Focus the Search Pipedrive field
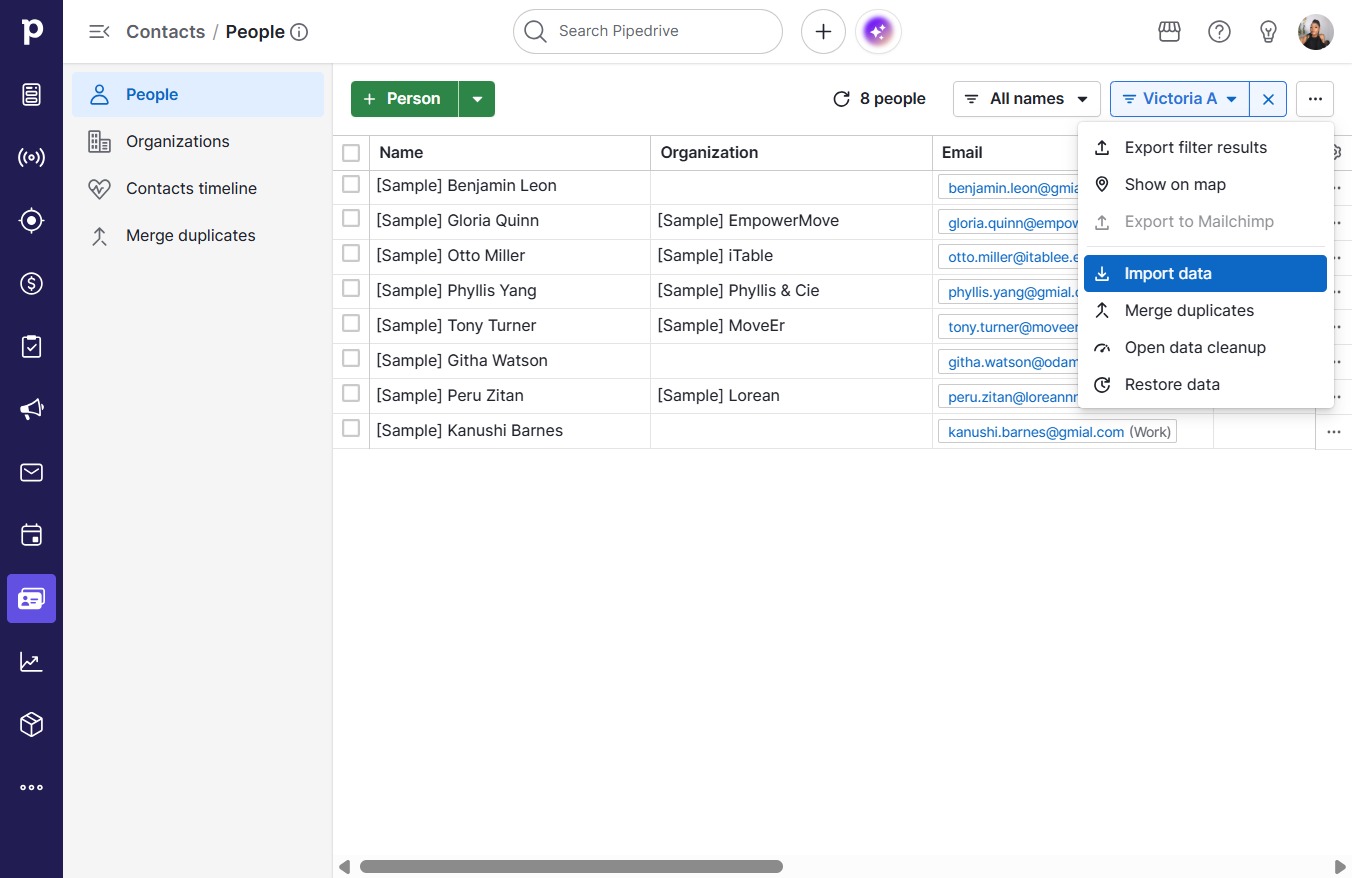The width and height of the screenshot is (1352, 878). (x=648, y=32)
